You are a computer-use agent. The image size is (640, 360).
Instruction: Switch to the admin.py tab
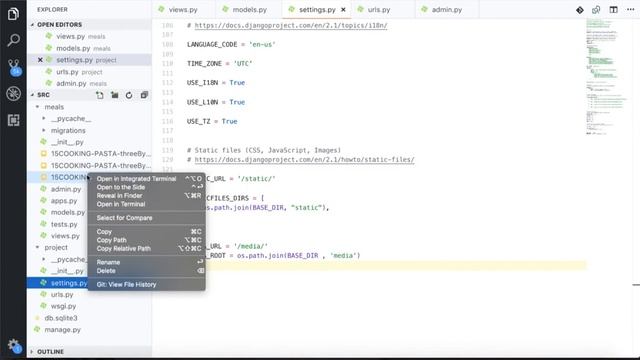tap(447, 9)
